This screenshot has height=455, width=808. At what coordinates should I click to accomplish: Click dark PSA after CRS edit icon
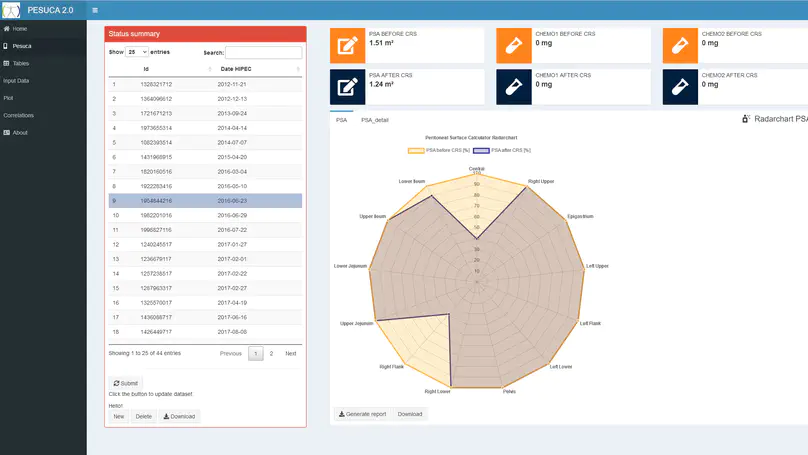tap(347, 87)
